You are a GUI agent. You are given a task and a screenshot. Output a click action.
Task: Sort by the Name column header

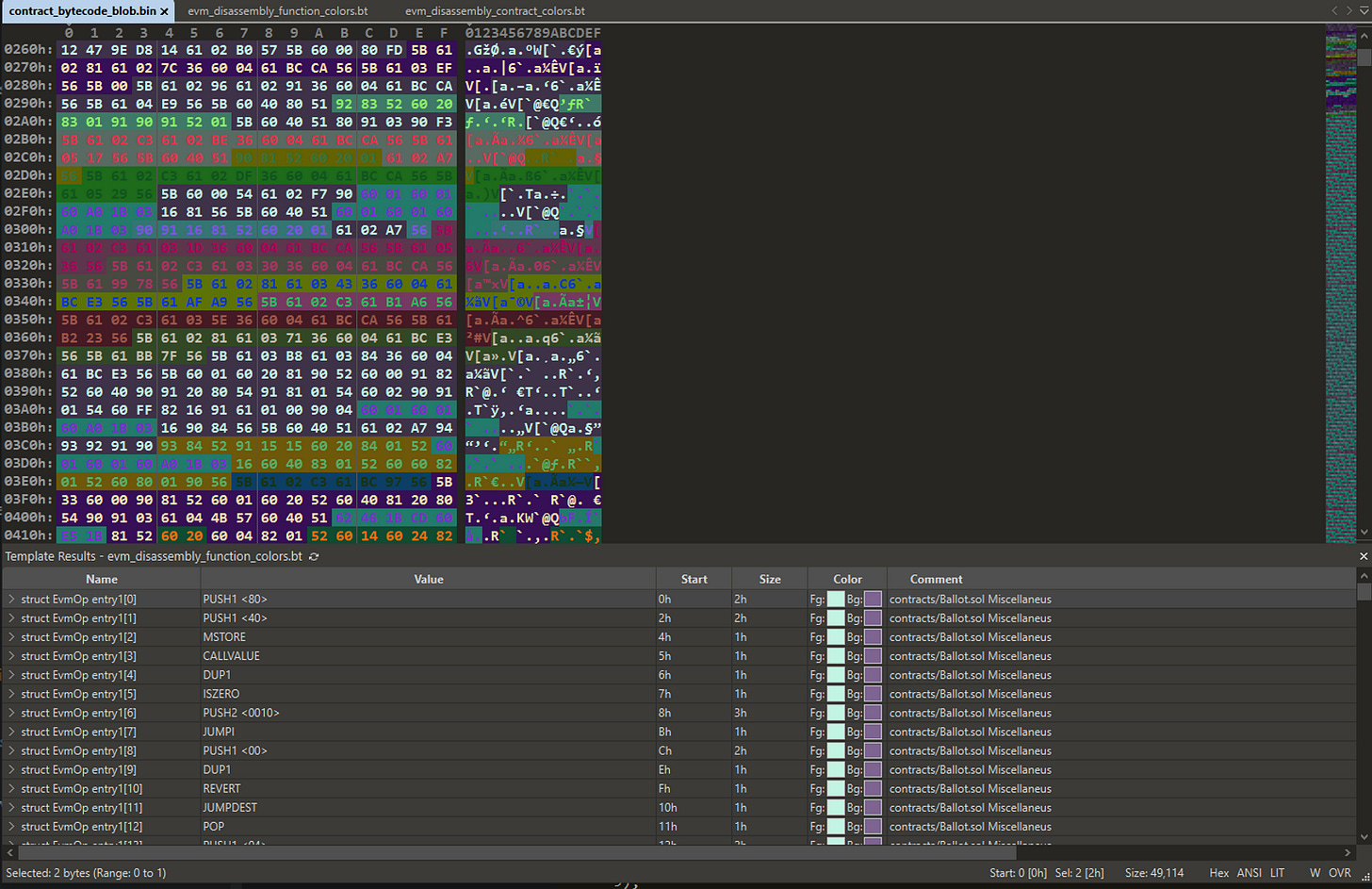point(102,579)
